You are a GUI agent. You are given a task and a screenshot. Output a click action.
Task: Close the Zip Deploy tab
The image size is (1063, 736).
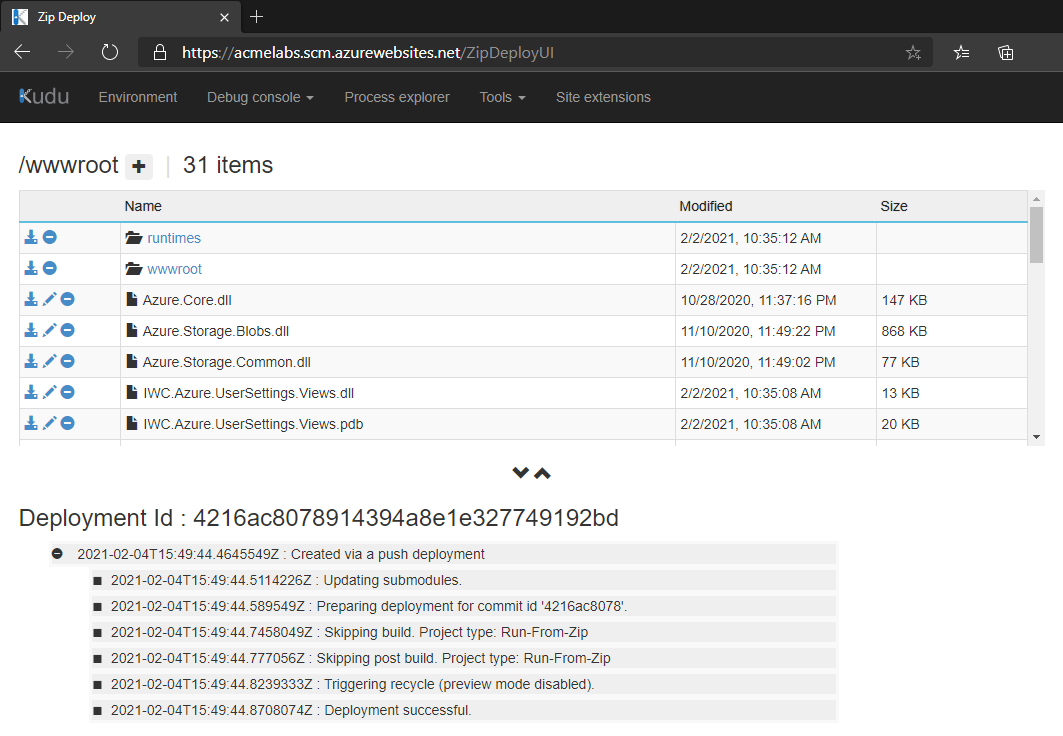224,18
